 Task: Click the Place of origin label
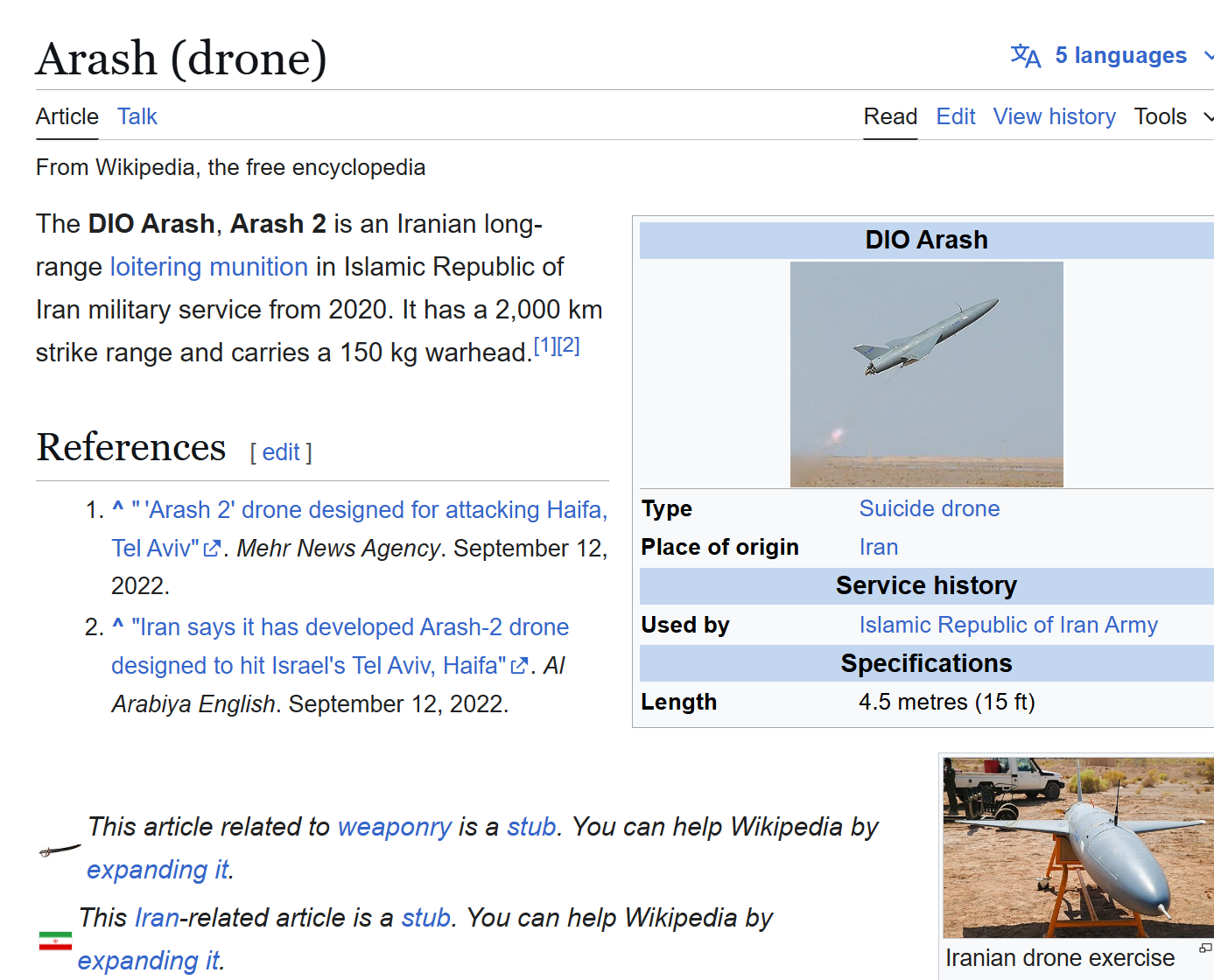(x=720, y=547)
